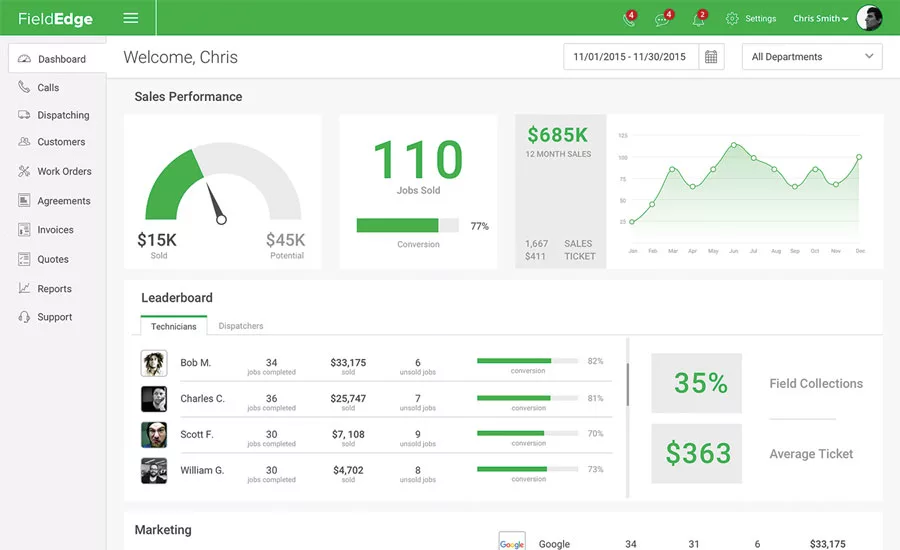Click the Dec data point on chart
Image resolution: width=900 pixels, height=550 pixels.
859,157
